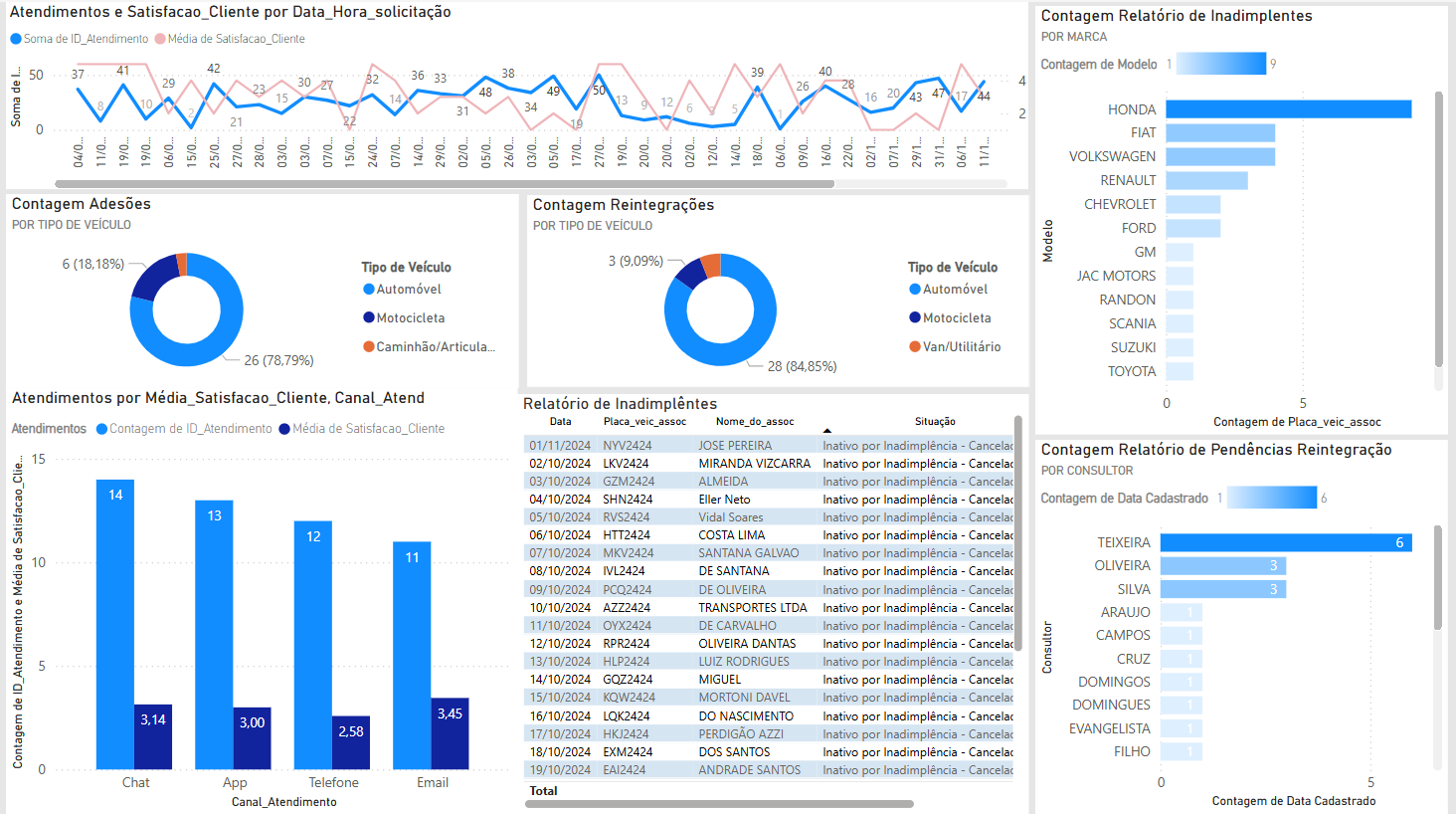Image resolution: width=1456 pixels, height=814 pixels.
Task: Click the TOYOTA axis label
Action: (x=1132, y=372)
